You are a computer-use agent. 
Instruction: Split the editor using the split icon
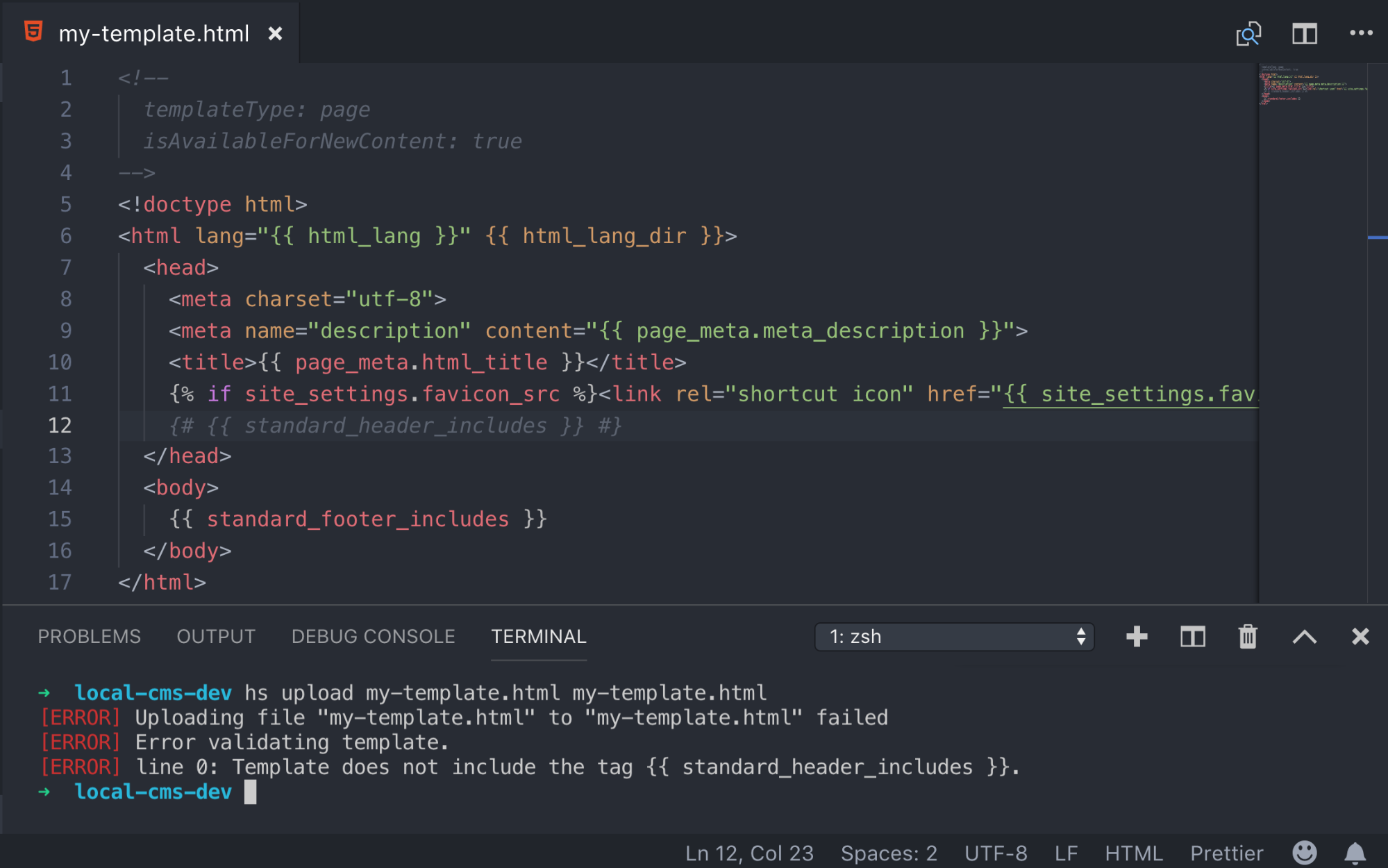coord(1304,33)
